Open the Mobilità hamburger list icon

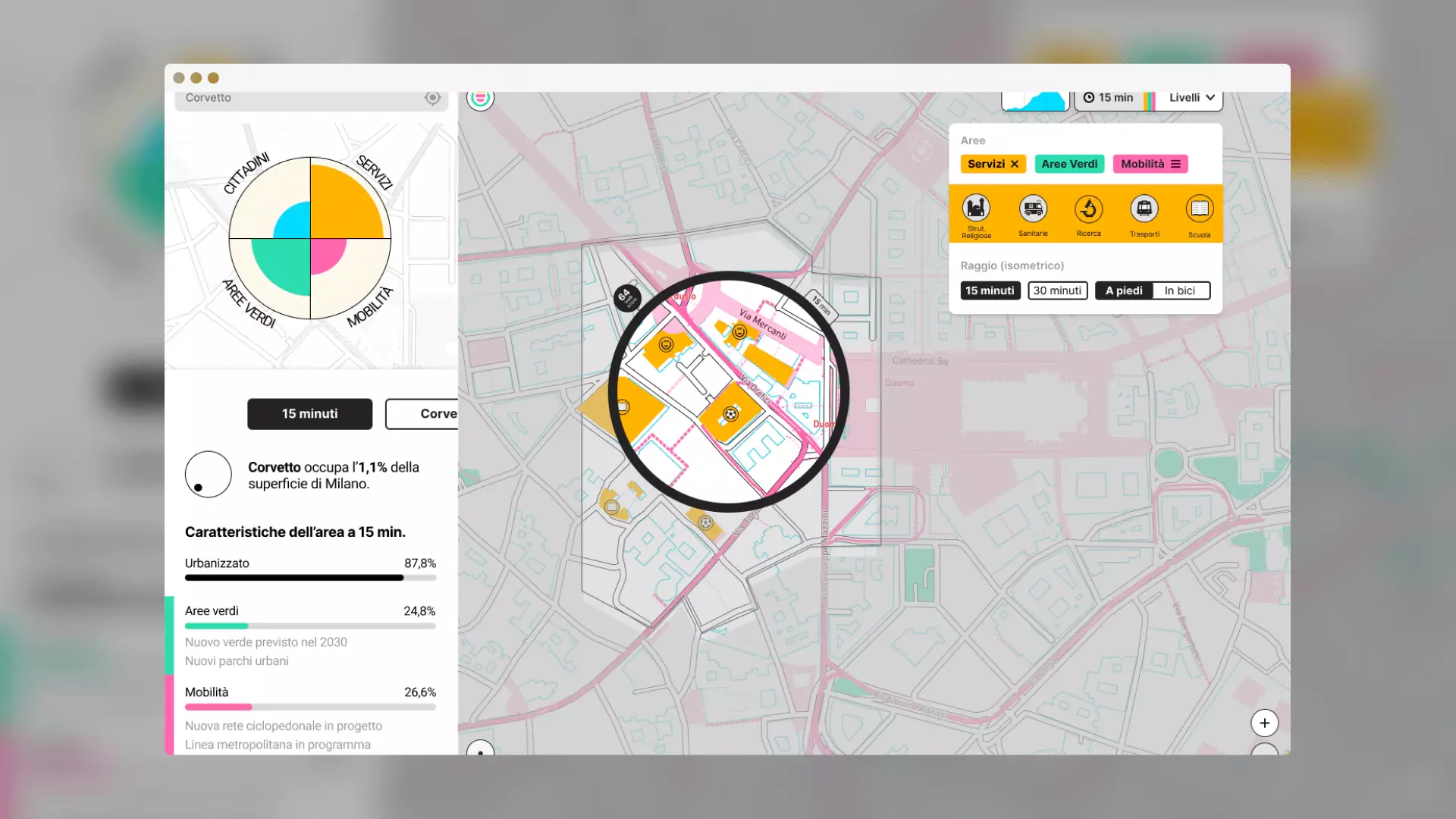pos(1175,164)
